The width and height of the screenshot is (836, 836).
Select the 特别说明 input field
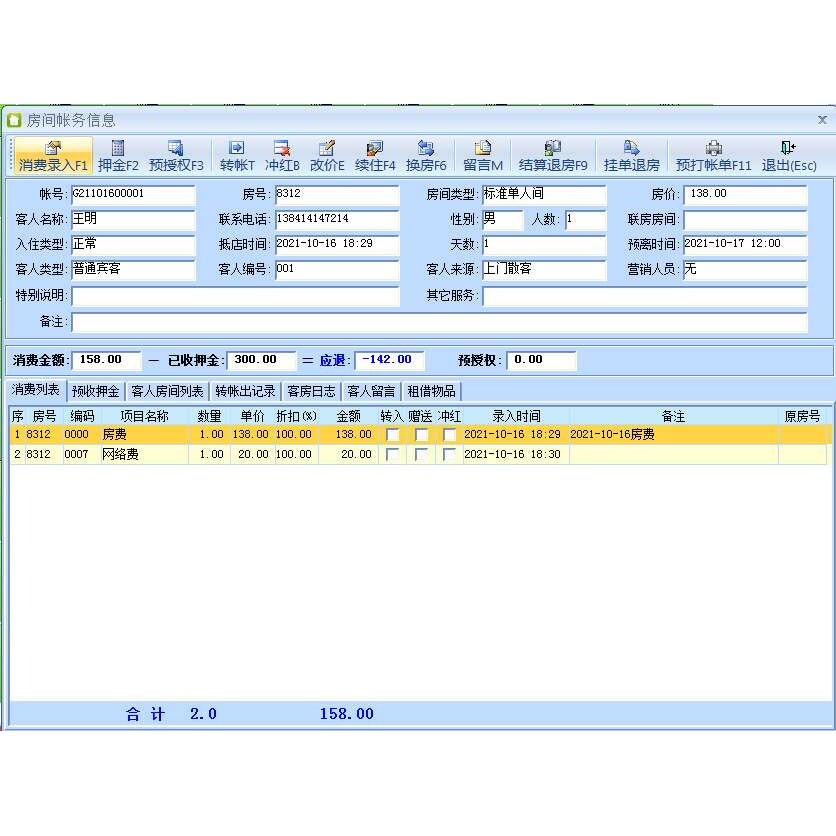235,296
